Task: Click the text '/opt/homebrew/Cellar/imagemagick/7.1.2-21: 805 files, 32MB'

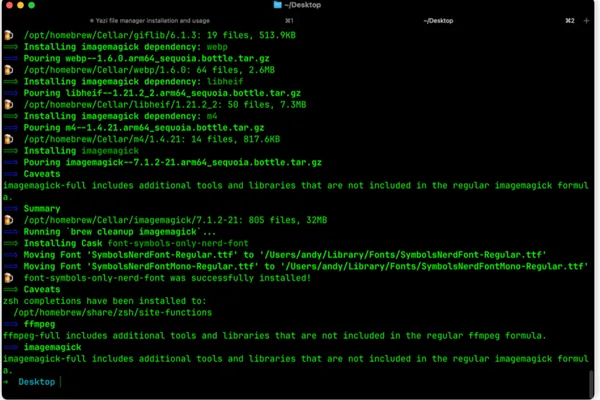Action: pos(175,220)
